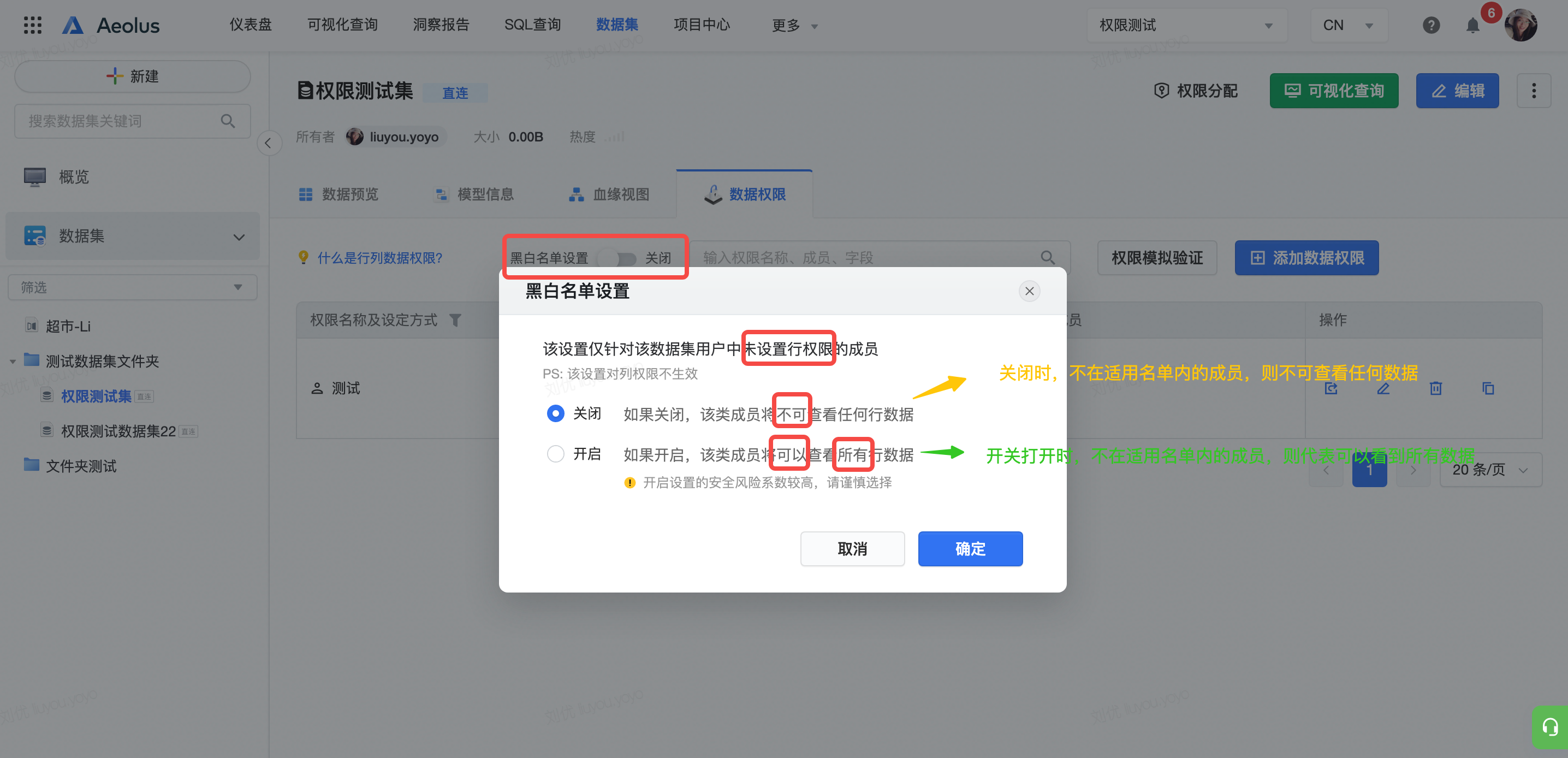Viewport: 1568px width, 758px height.
Task: Select the 关闭 radio option
Action: pyautogui.click(x=555, y=413)
